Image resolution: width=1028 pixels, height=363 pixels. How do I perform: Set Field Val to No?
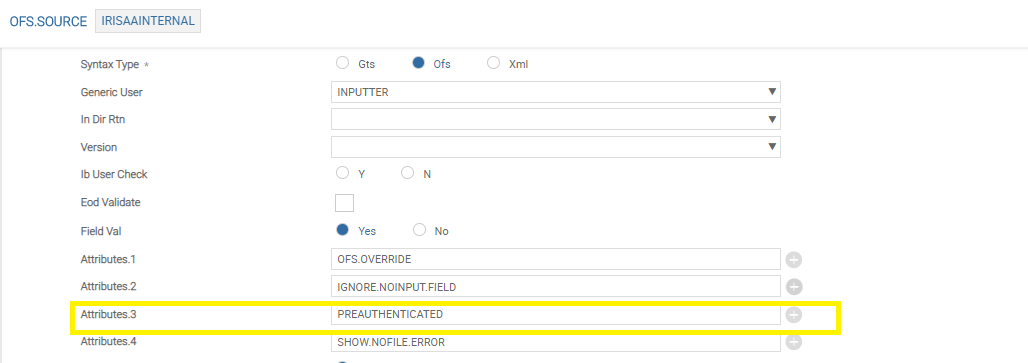pyautogui.click(x=419, y=230)
